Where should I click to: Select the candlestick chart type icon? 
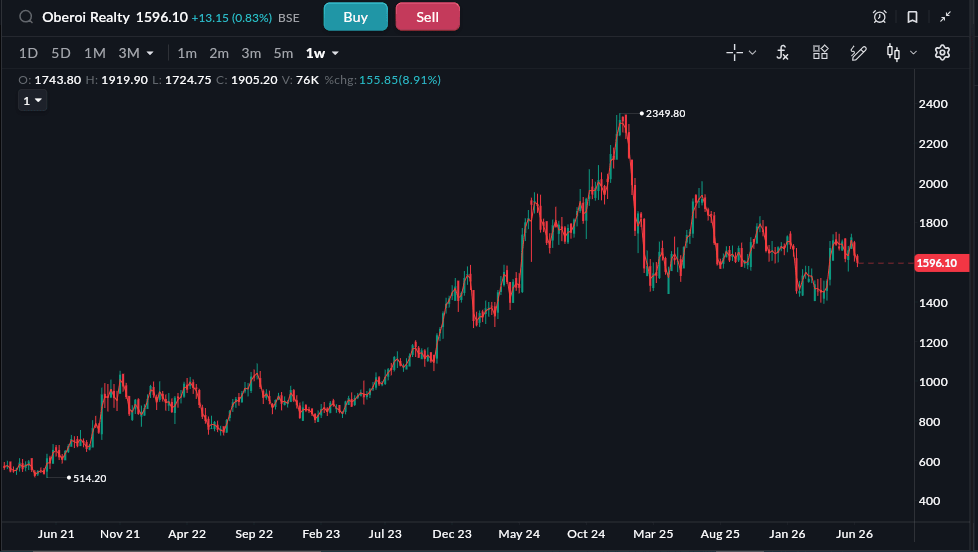click(893, 53)
